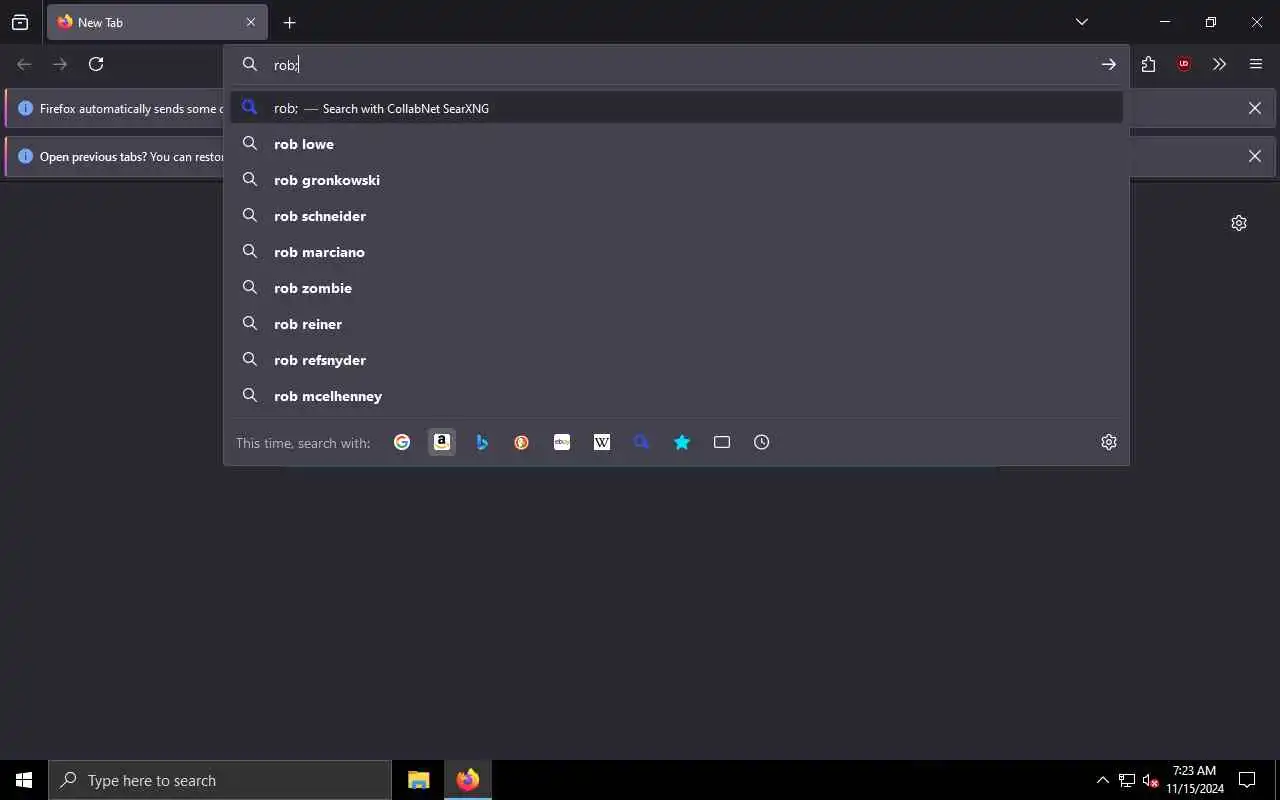This screenshot has width=1280, height=800.
Task: Click Firefox icon in taskbar
Action: tap(467, 780)
